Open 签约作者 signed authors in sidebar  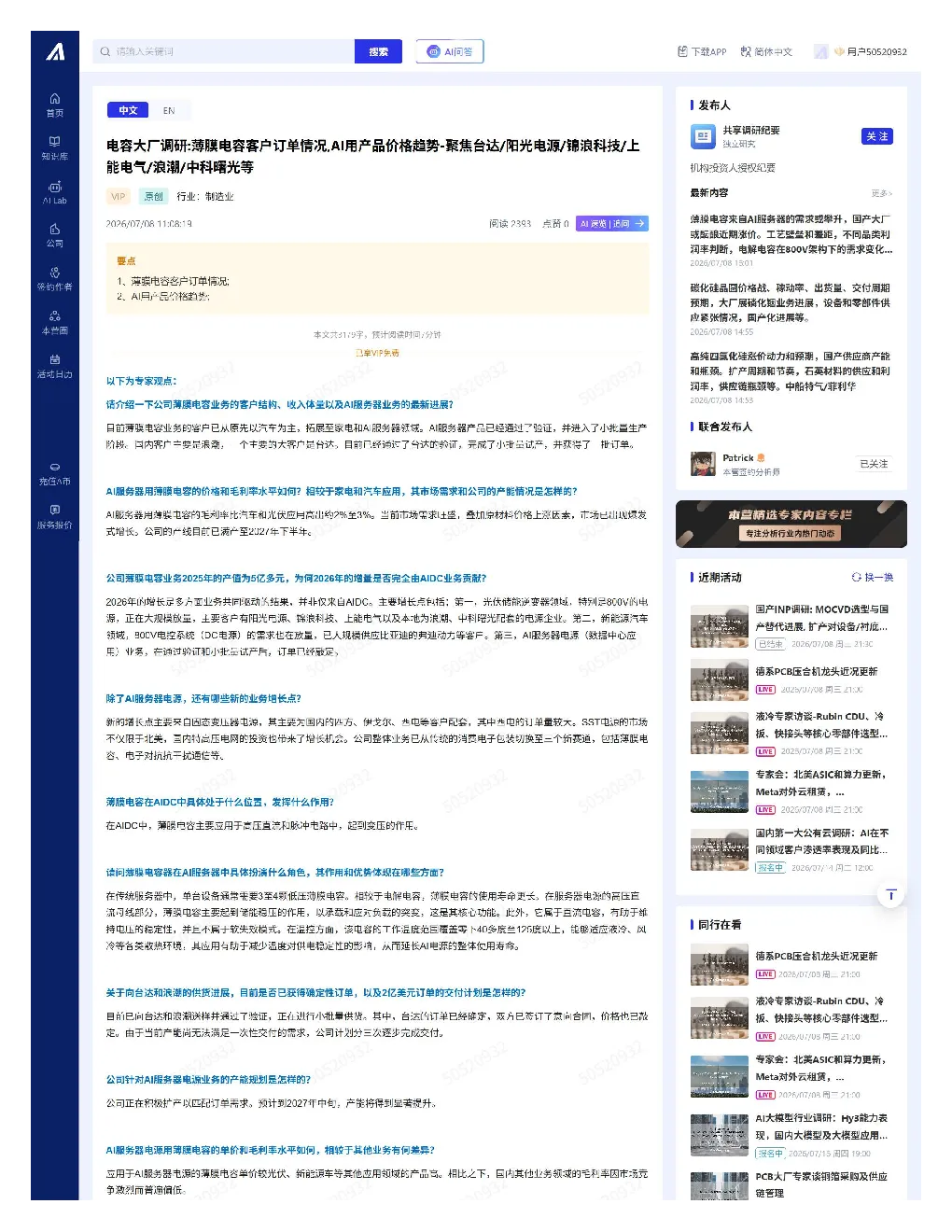pos(55,279)
